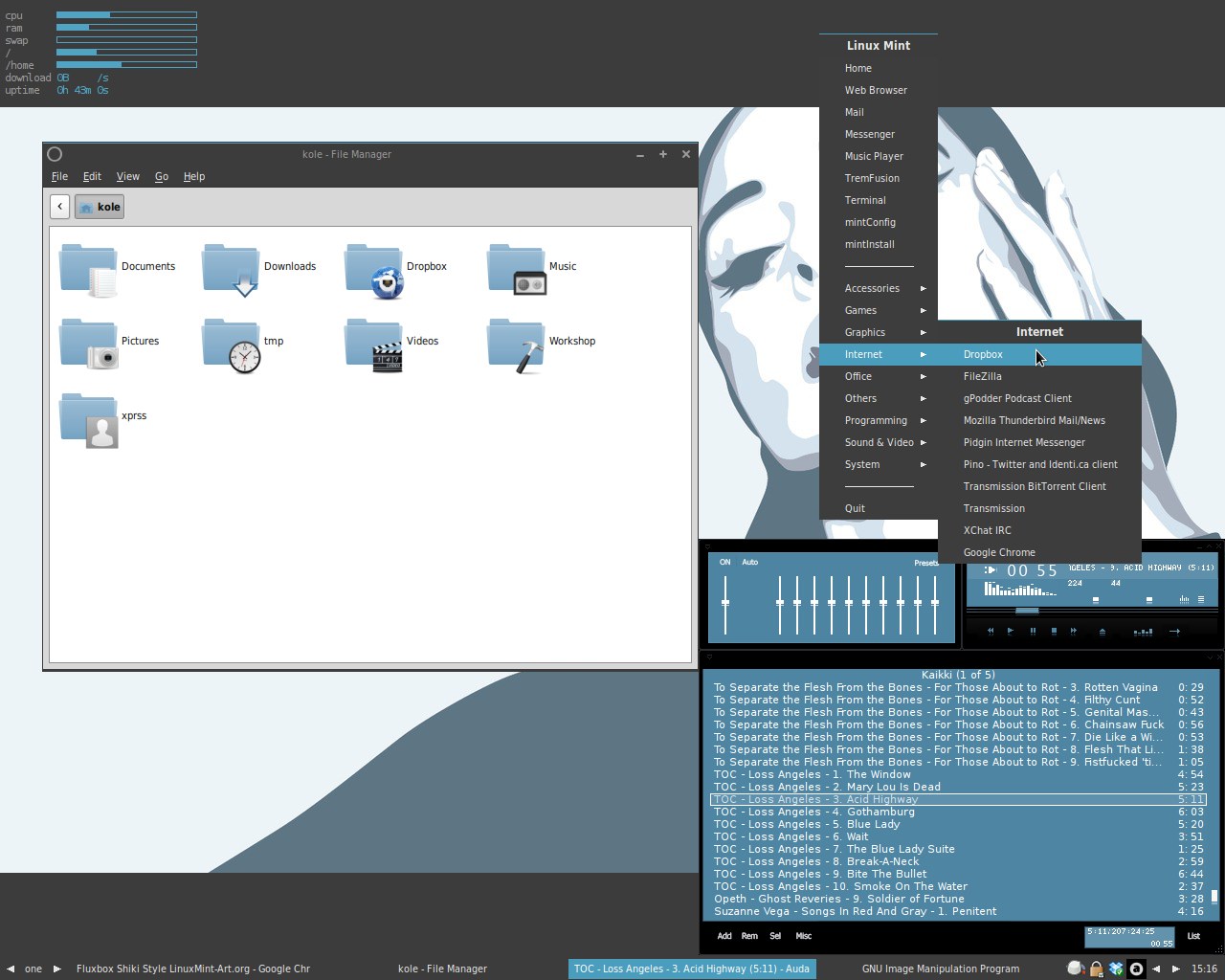Open the xprss folder icon

[89, 419]
